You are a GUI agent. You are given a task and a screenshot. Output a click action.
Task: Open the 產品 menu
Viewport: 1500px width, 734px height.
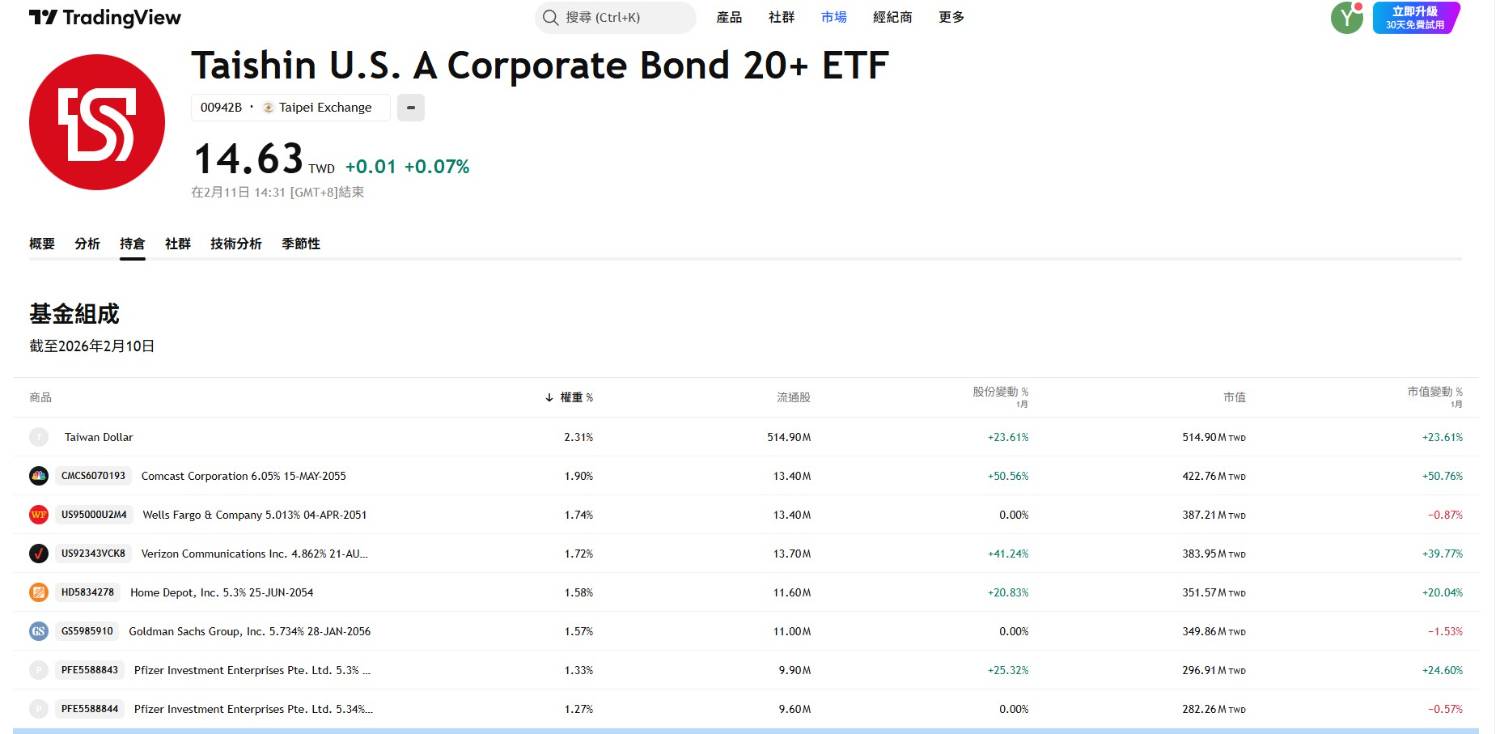[x=729, y=17]
